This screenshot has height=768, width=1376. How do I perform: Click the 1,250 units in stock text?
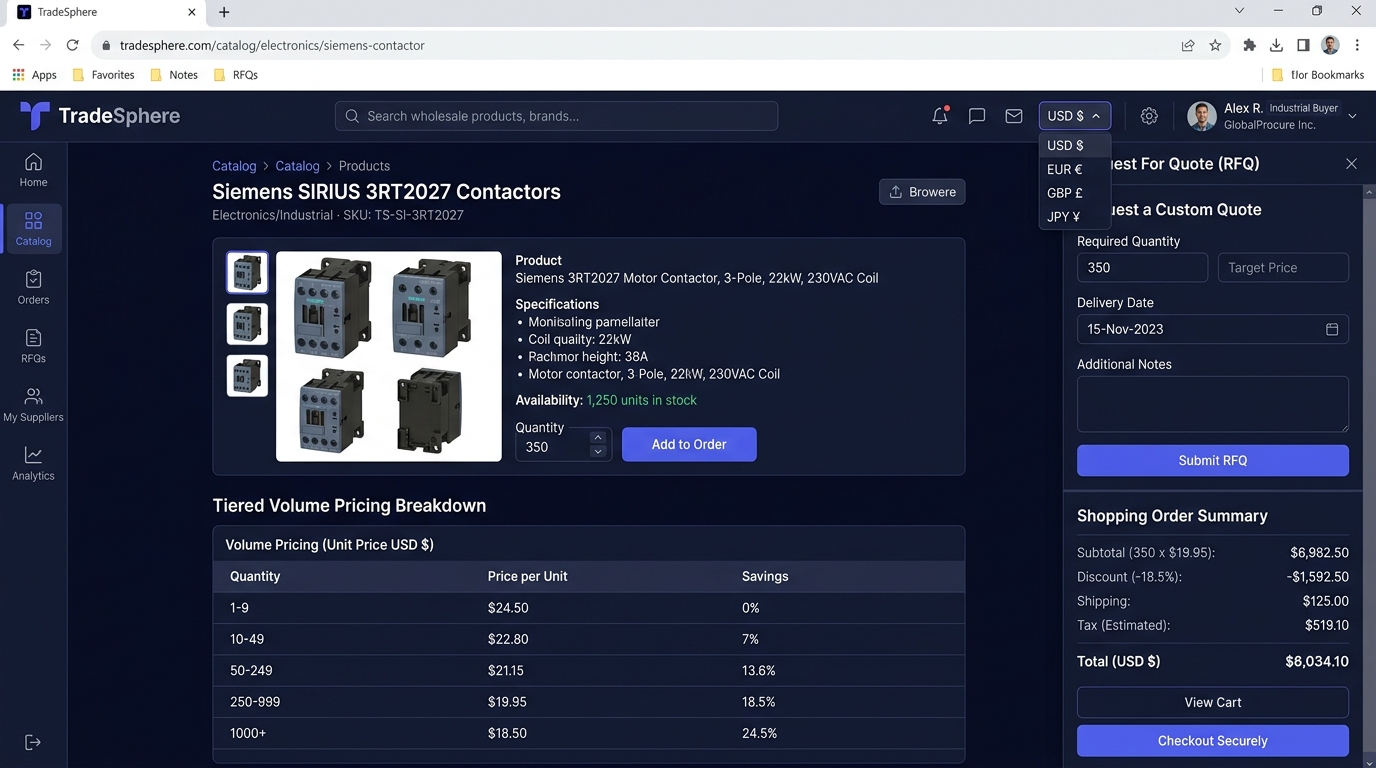pos(641,400)
